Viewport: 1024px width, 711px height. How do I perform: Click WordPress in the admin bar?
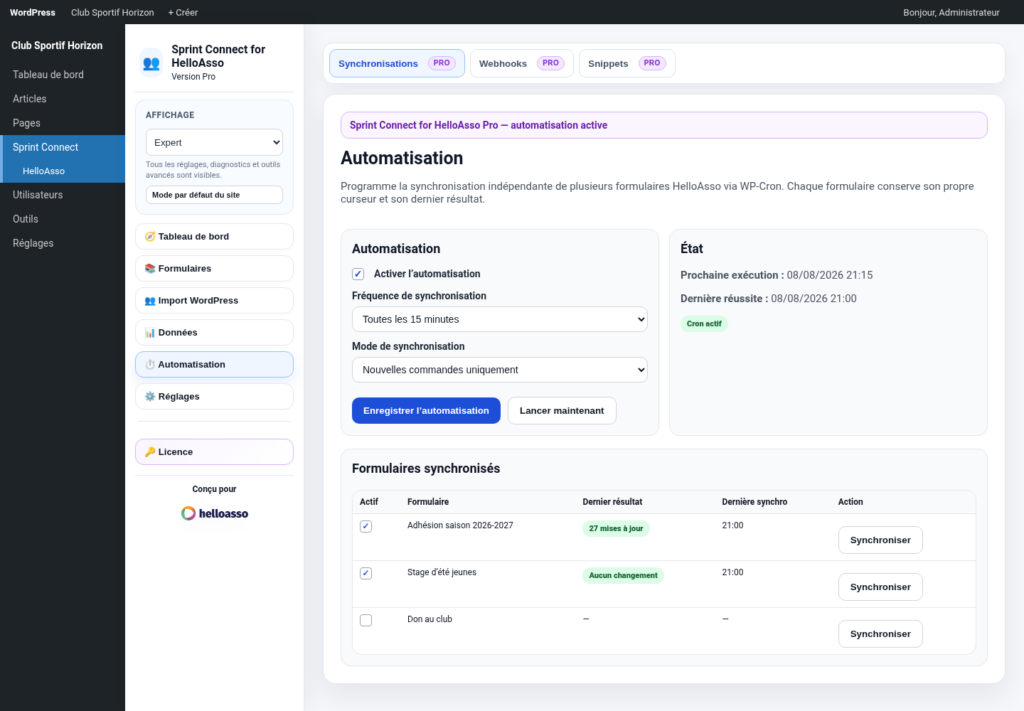pyautogui.click(x=33, y=12)
